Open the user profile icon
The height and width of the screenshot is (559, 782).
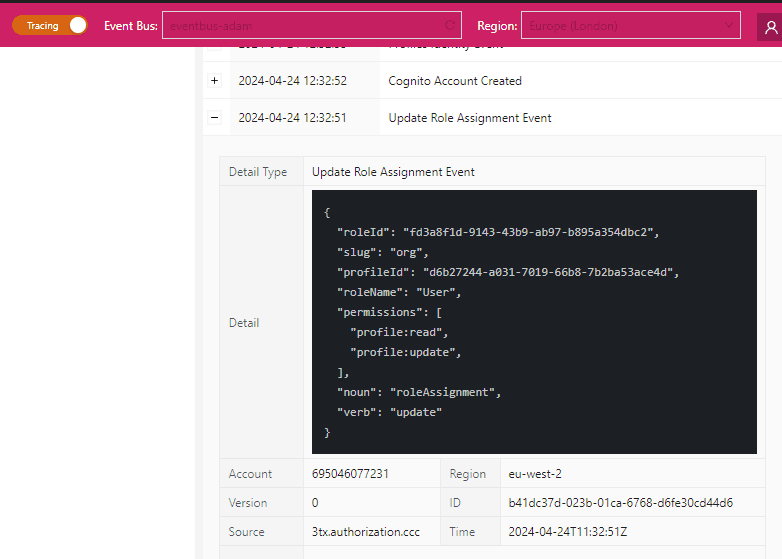[x=769, y=27]
